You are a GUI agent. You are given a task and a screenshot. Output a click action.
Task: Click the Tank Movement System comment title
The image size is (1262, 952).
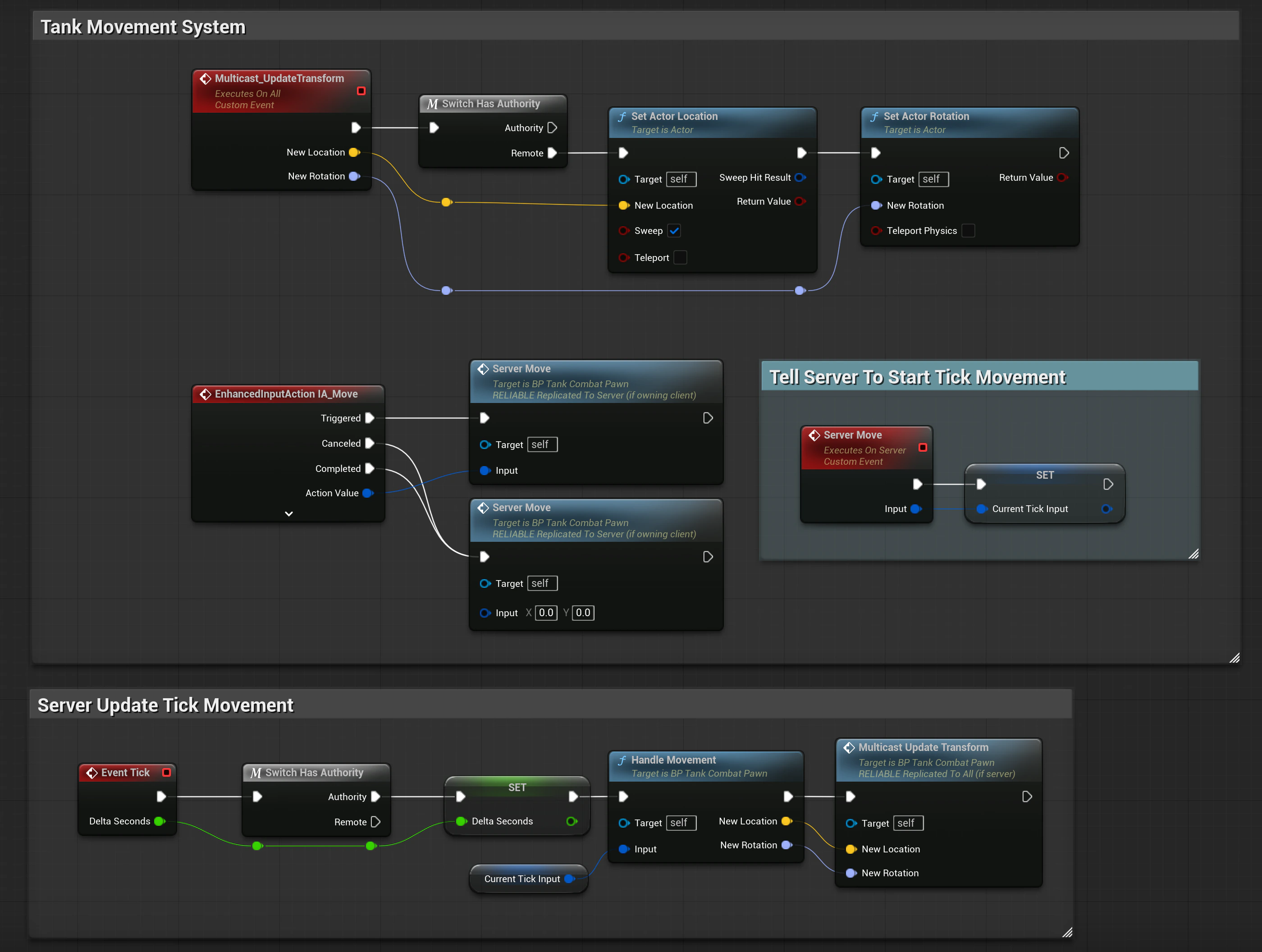click(x=142, y=27)
